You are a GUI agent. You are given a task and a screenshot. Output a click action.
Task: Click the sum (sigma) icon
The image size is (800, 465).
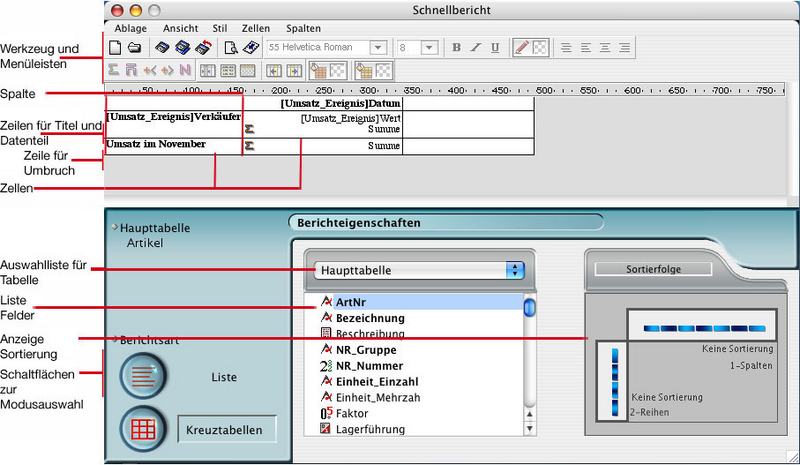[114, 71]
